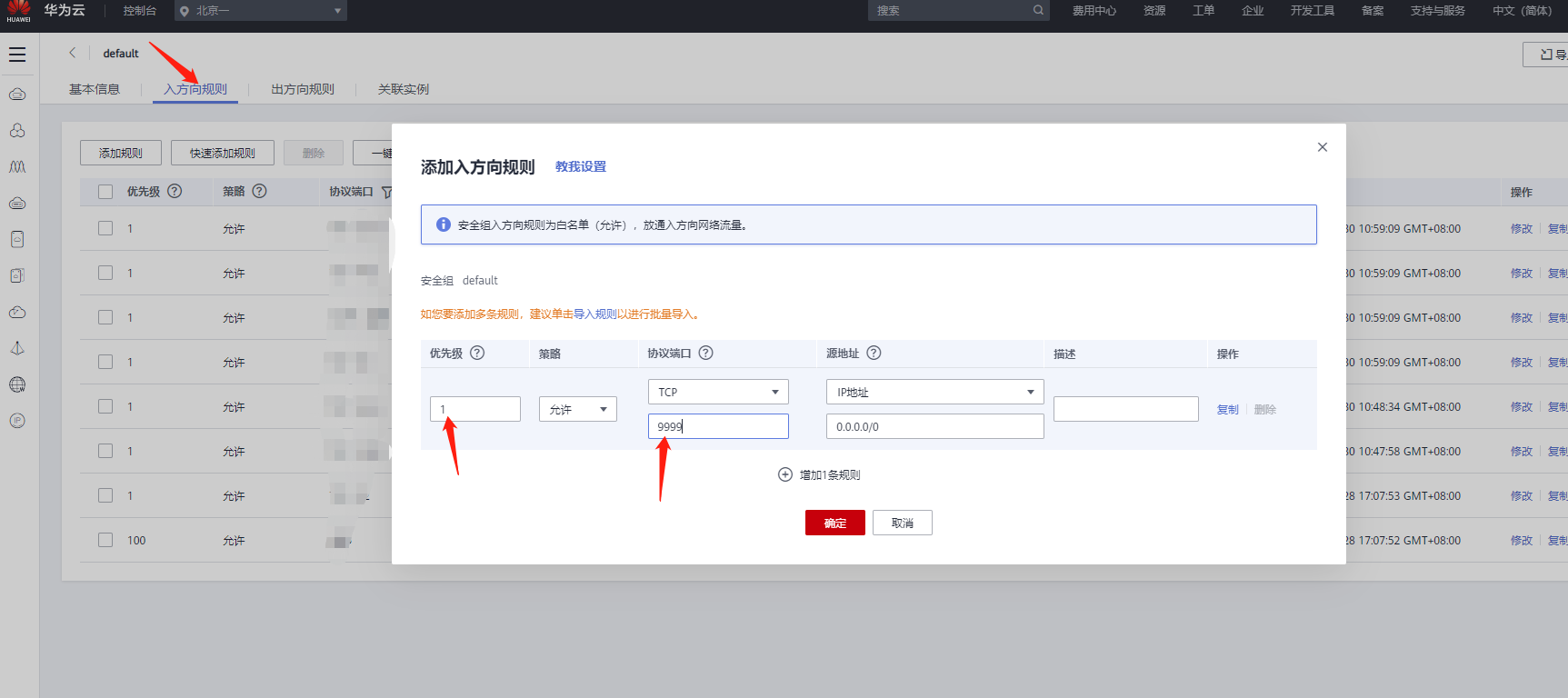The width and height of the screenshot is (1568, 698).
Task: Click the IP circle icon in the sidebar
Action: point(17,421)
